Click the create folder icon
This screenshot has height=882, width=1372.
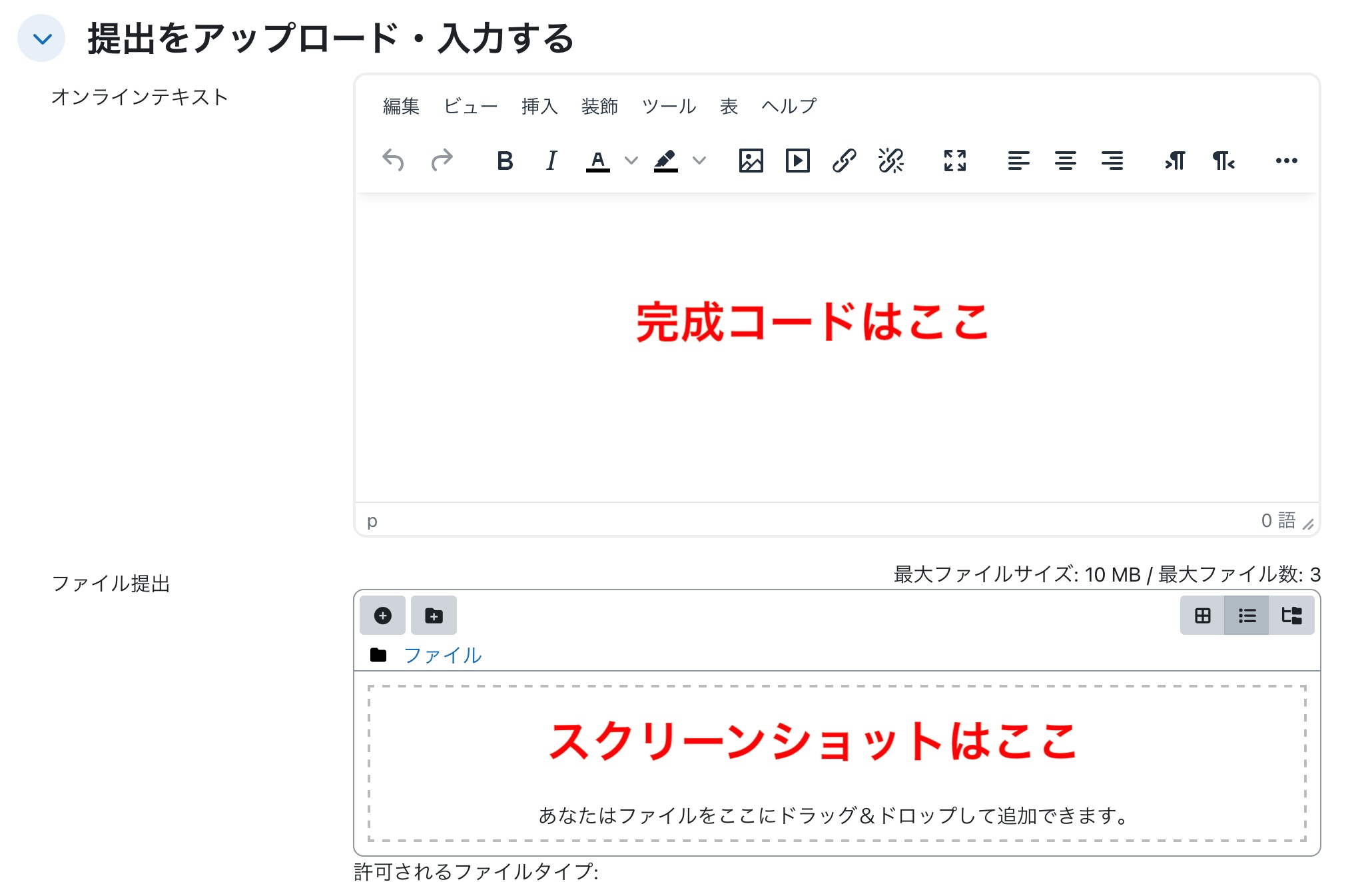[x=434, y=616]
